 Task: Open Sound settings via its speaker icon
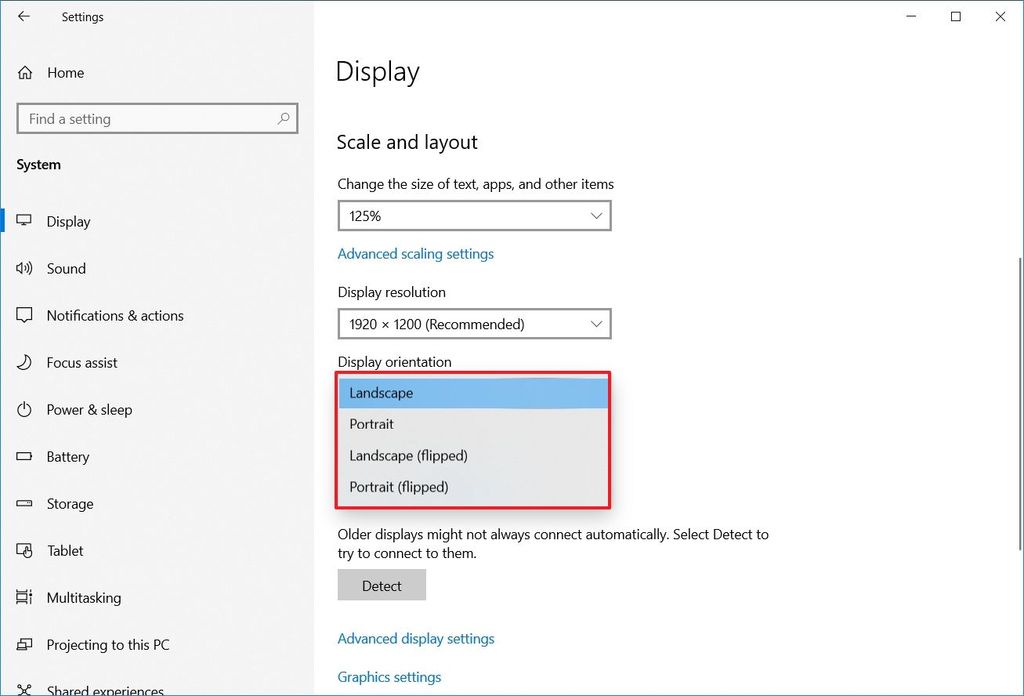[x=24, y=268]
